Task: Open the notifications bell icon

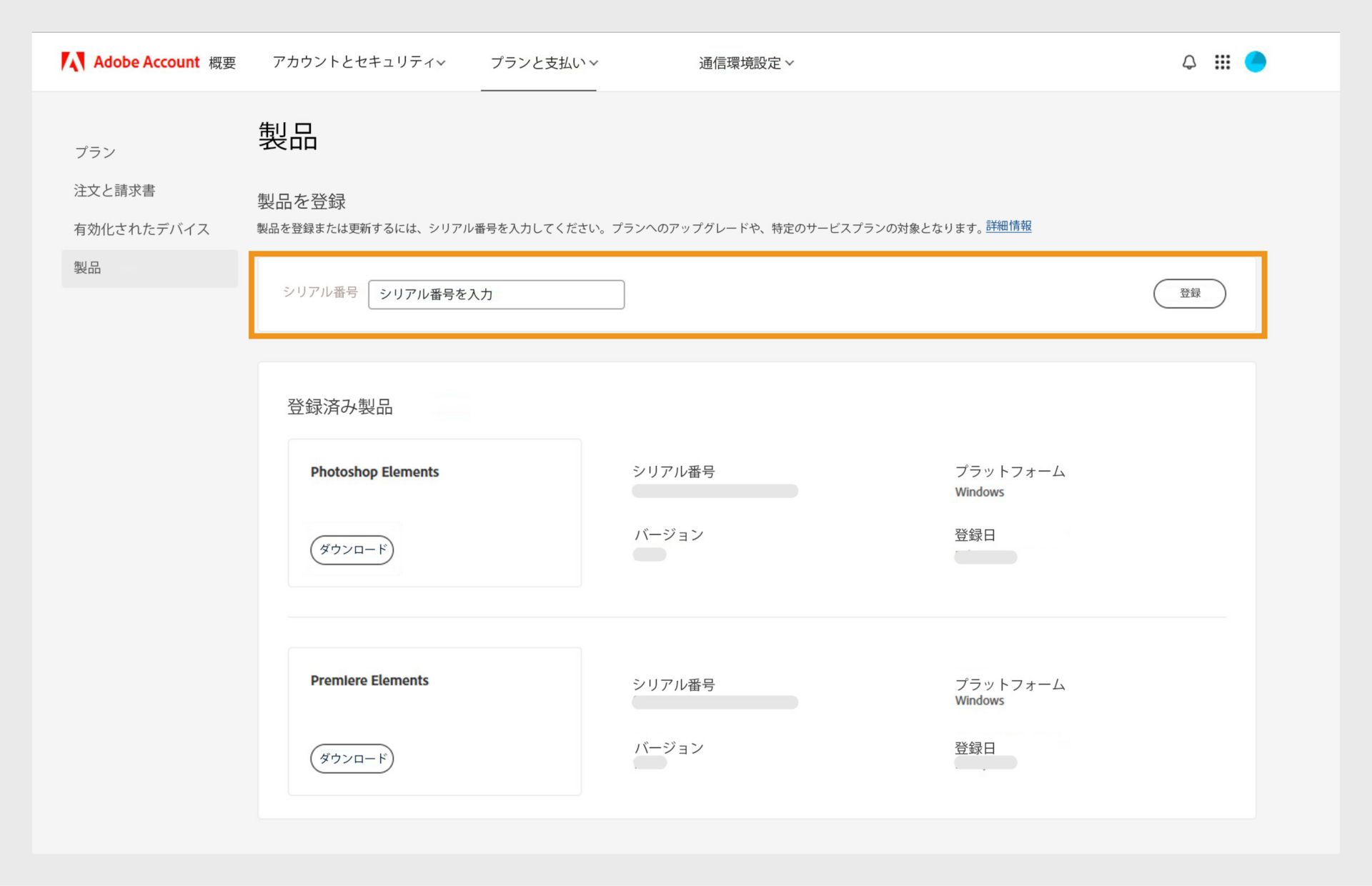Action: pos(1189,62)
